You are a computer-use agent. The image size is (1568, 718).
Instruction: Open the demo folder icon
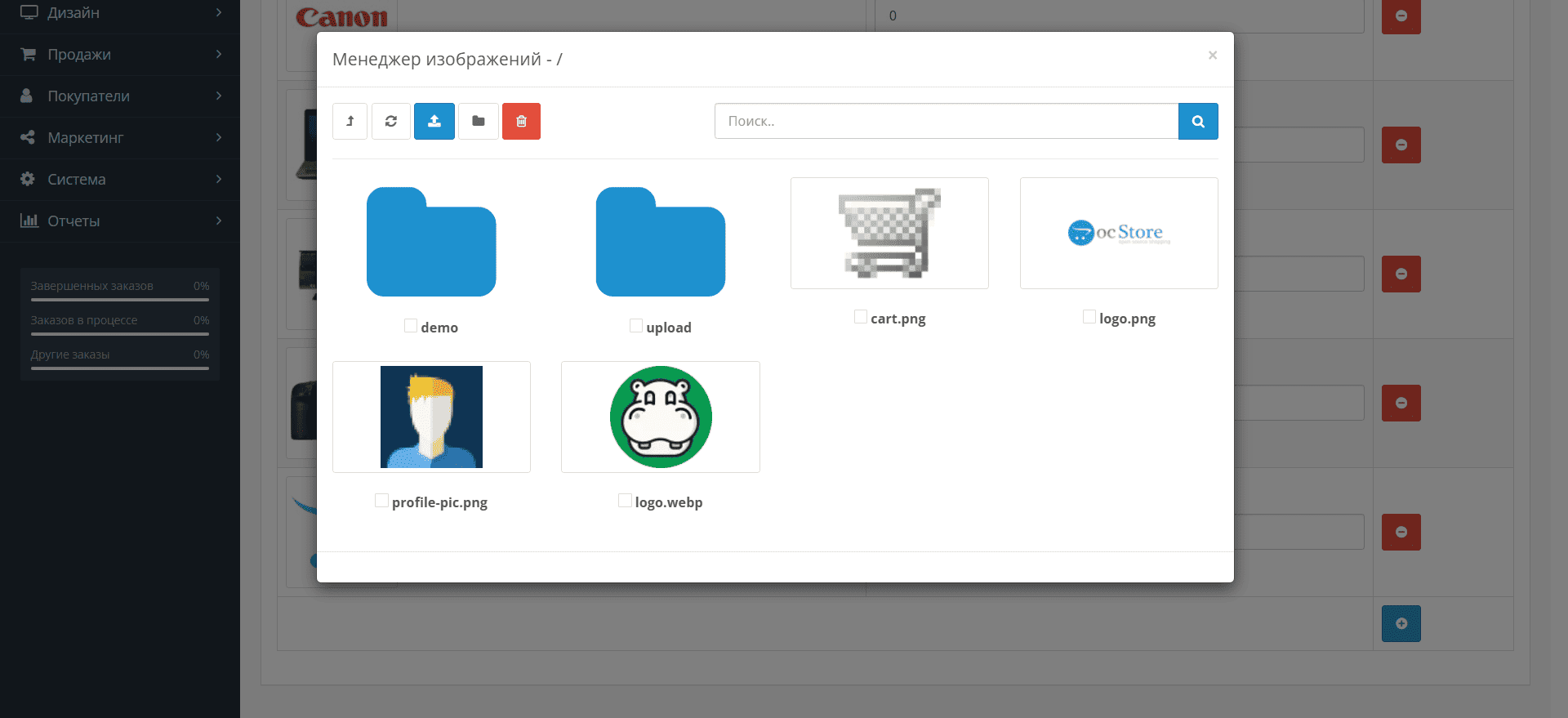[x=431, y=242]
